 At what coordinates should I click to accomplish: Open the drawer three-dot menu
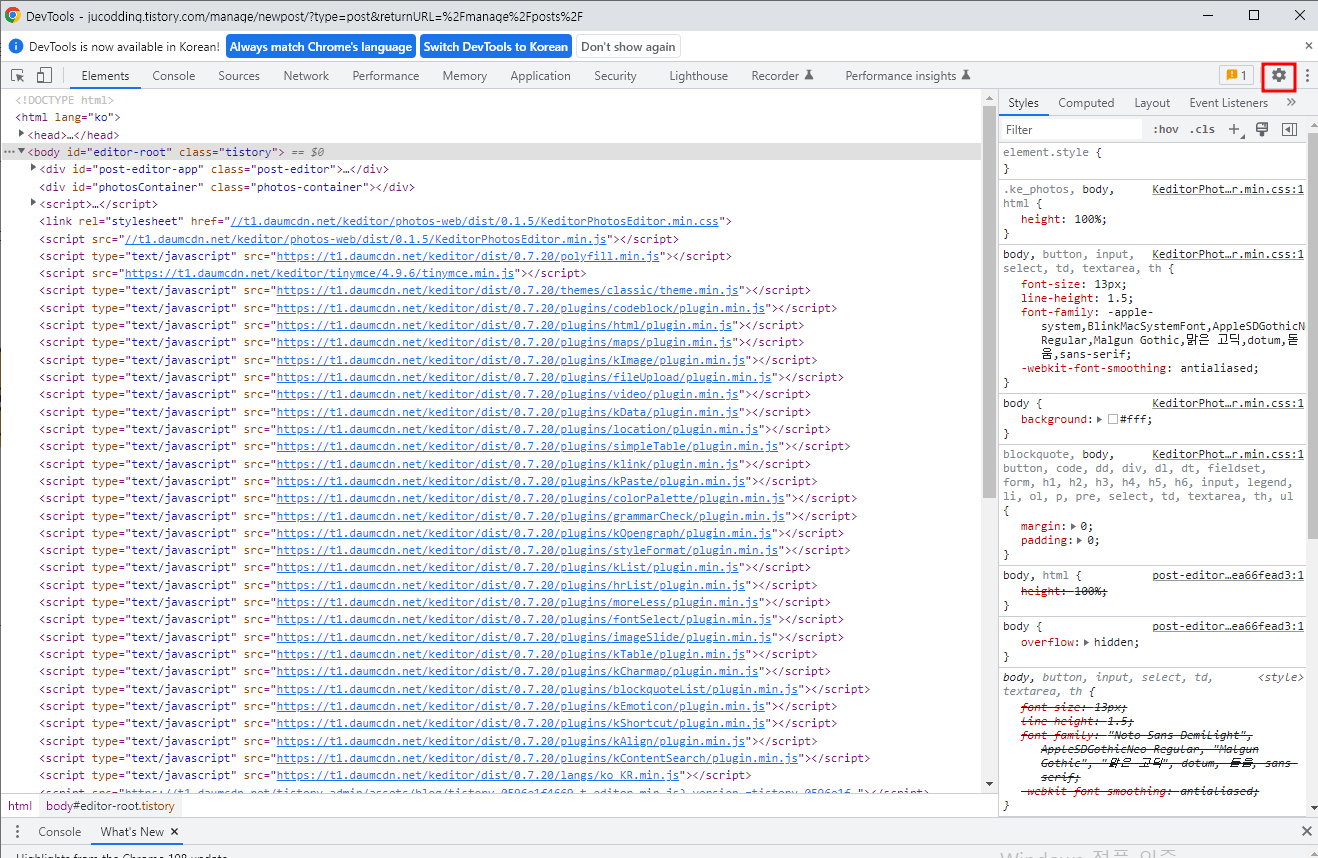point(16,832)
